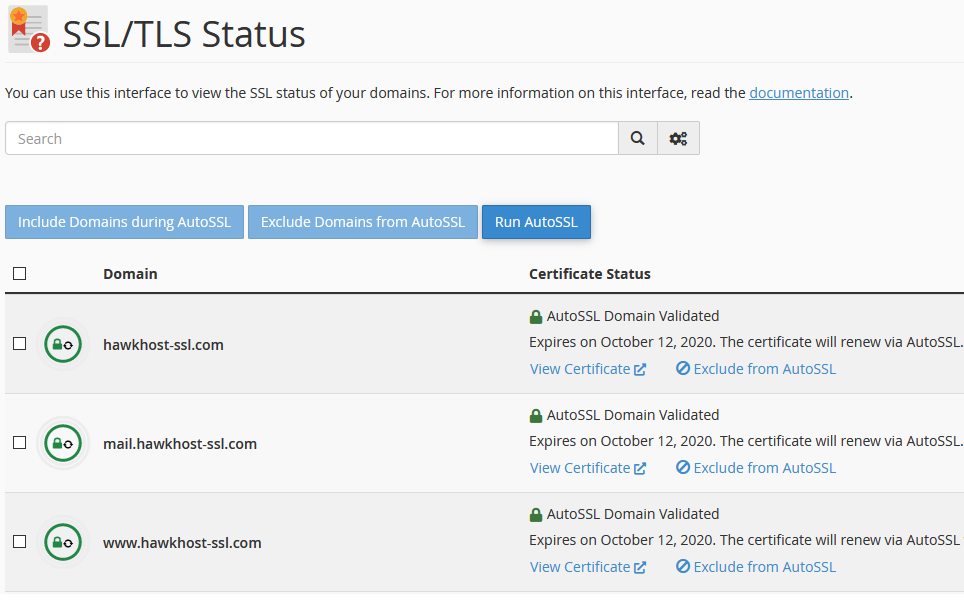Click the Run AutoSSL button
The width and height of the screenshot is (964, 600).
(x=536, y=221)
